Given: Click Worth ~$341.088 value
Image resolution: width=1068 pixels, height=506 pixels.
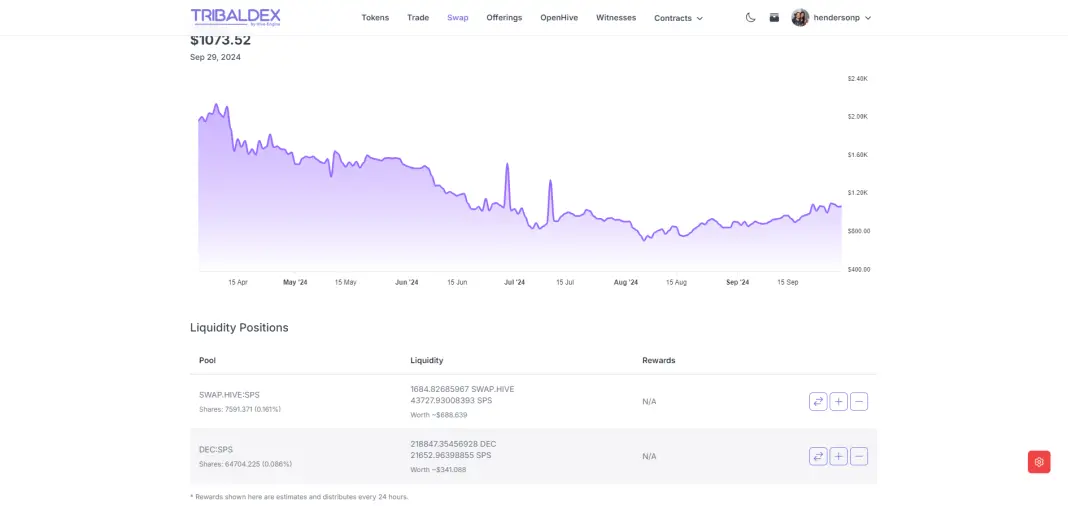Looking at the screenshot, I should pyautogui.click(x=438, y=469).
